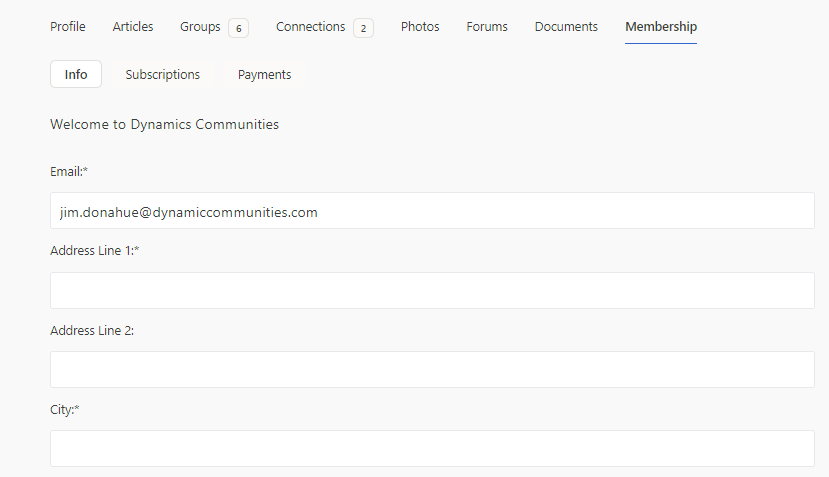Click the Welcome to Dynamics Communities heading
Image resolution: width=829 pixels, height=477 pixels.
164,124
